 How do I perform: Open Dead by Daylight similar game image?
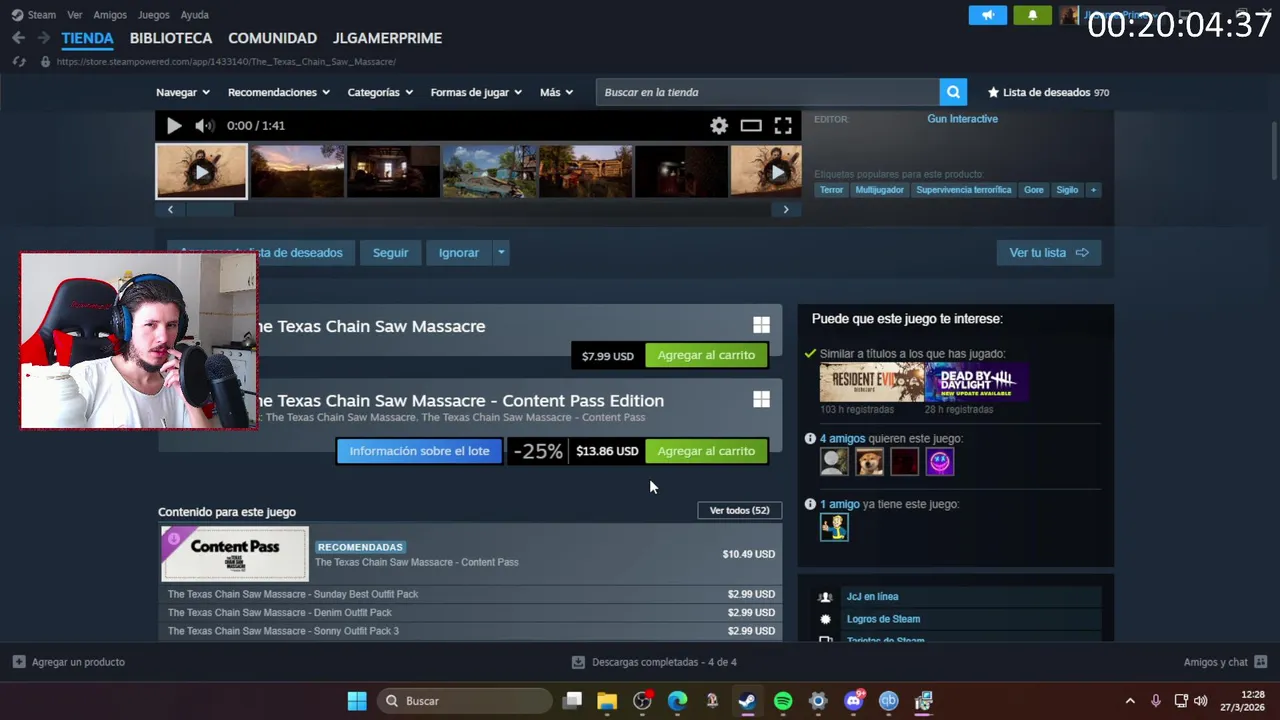click(977, 382)
